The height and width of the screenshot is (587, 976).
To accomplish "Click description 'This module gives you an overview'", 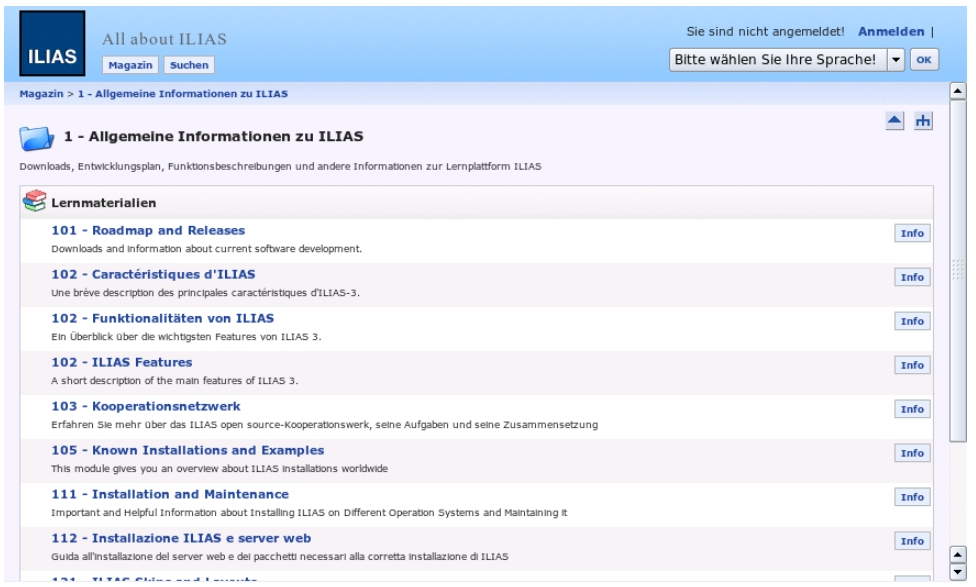I will click(x=219, y=469).
